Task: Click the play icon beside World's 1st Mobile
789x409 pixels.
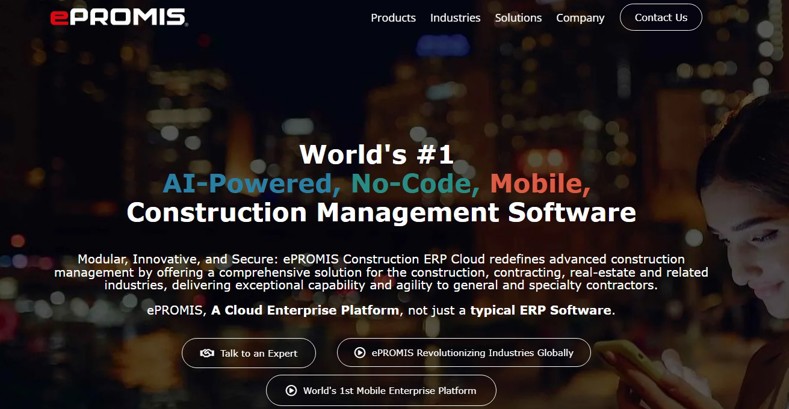Action: click(291, 391)
